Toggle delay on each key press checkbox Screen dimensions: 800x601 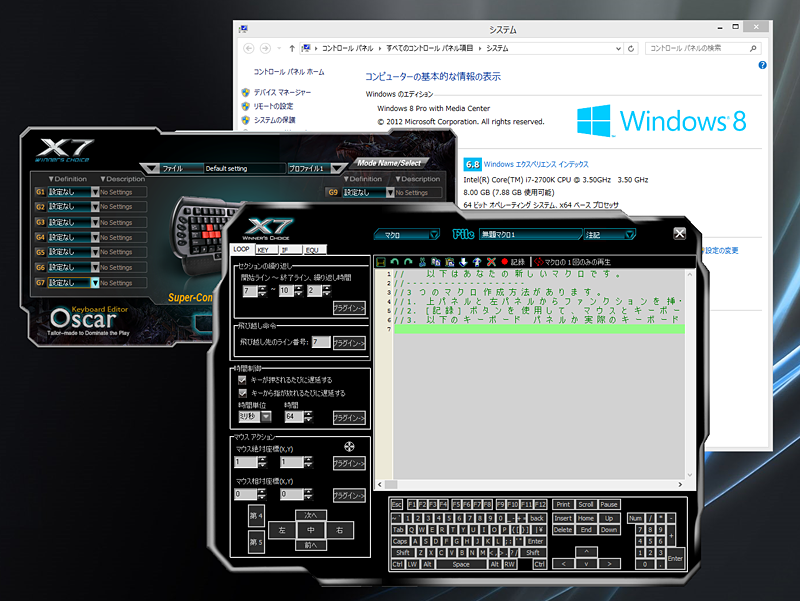click(x=242, y=380)
